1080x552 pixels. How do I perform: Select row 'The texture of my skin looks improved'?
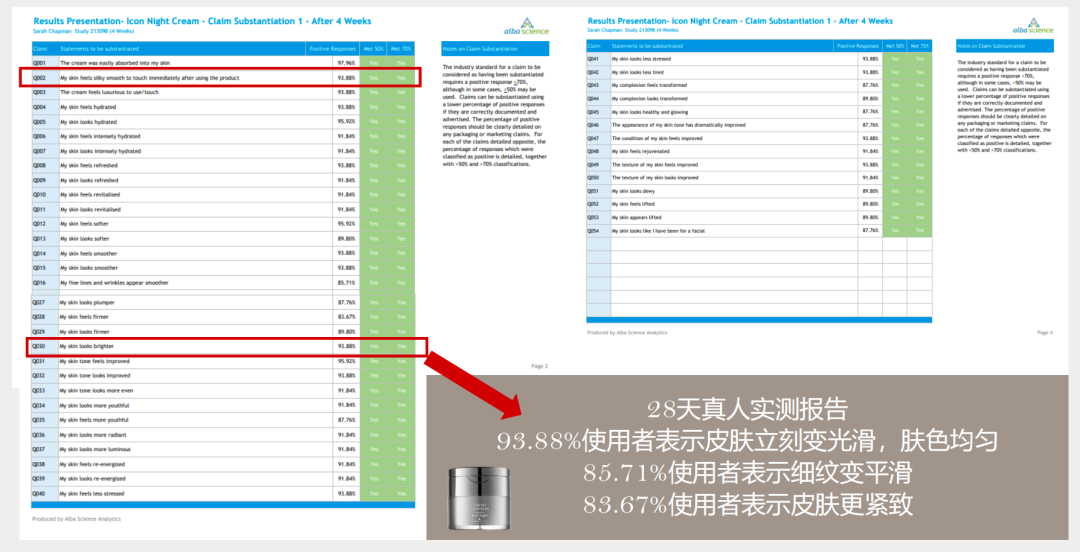pos(759,178)
